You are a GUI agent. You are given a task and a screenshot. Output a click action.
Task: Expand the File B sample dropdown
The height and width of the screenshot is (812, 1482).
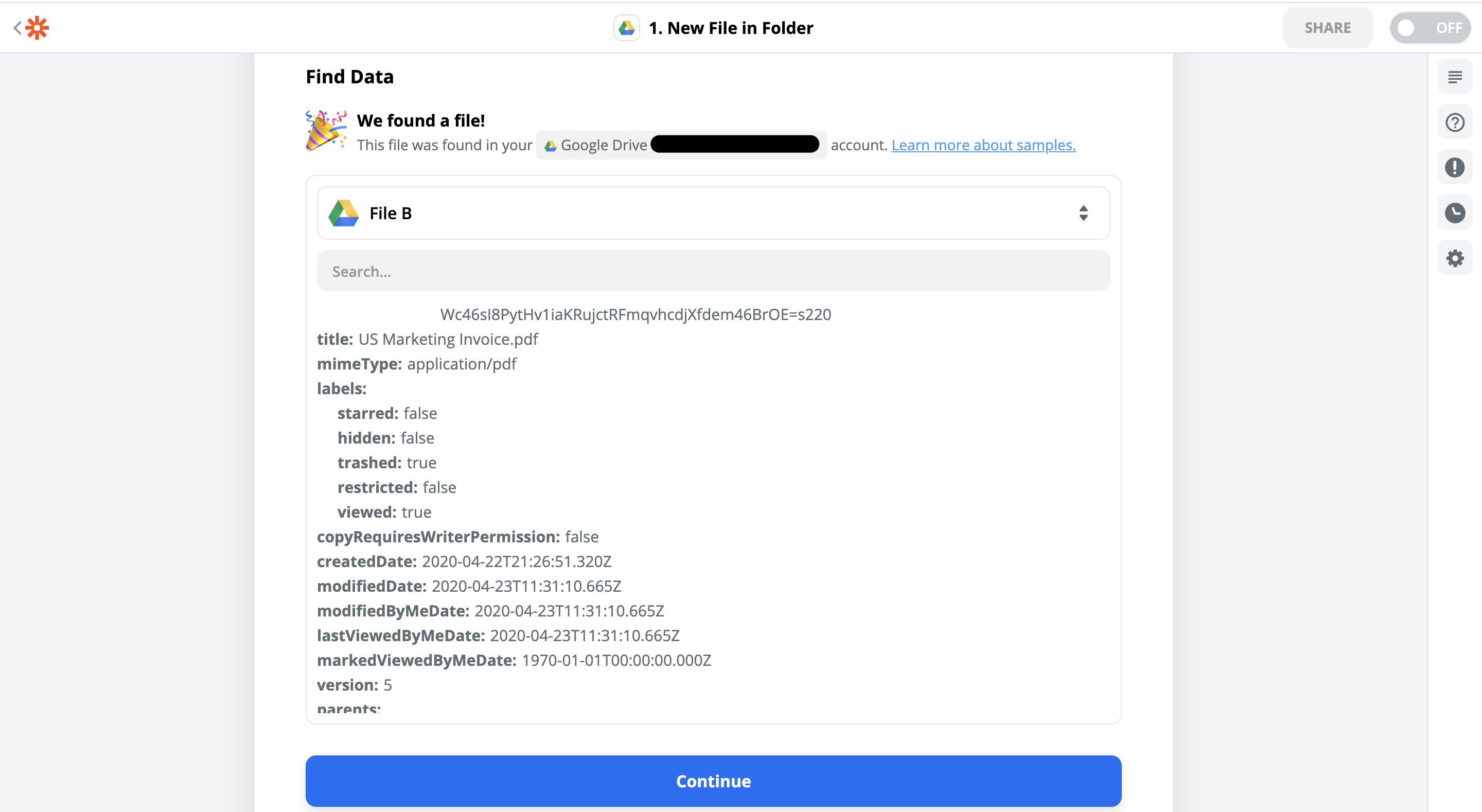tap(712, 213)
